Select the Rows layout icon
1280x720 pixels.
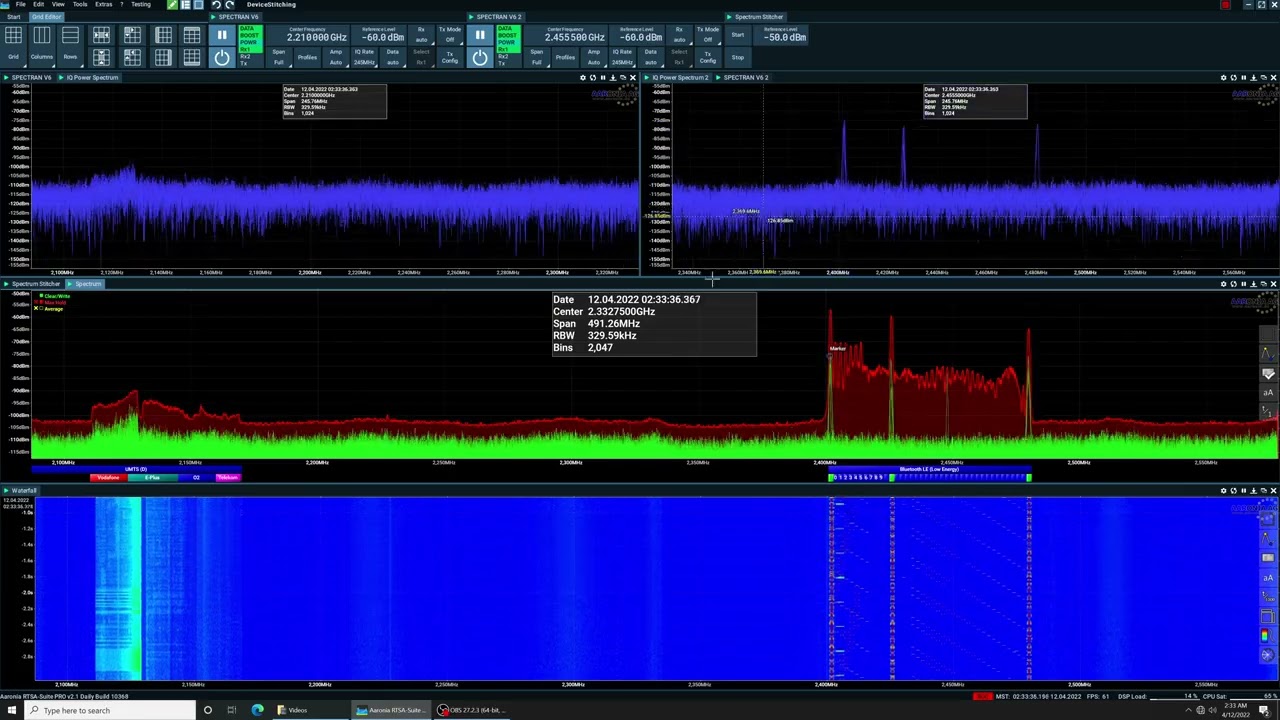tap(70, 37)
